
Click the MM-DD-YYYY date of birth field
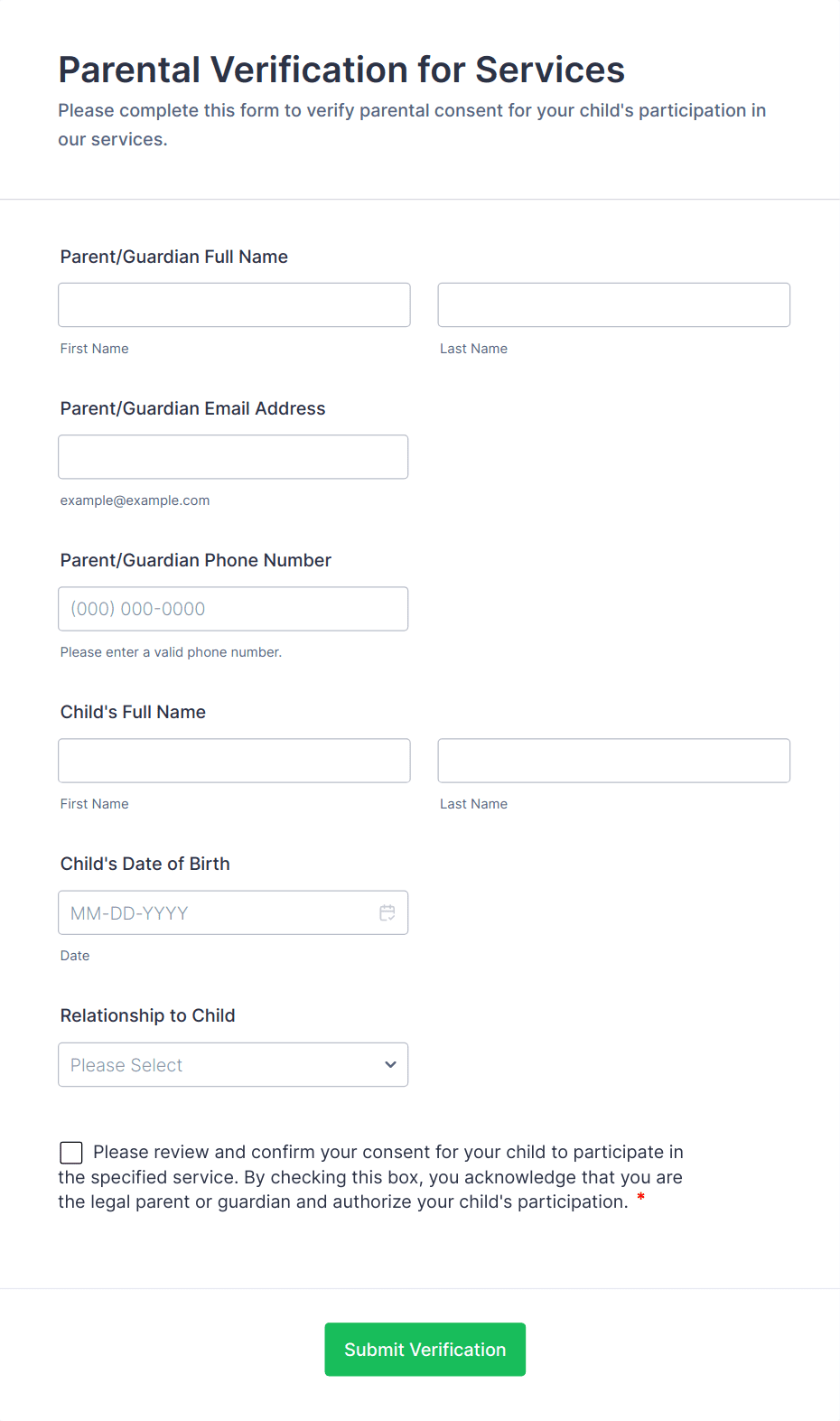point(217,913)
